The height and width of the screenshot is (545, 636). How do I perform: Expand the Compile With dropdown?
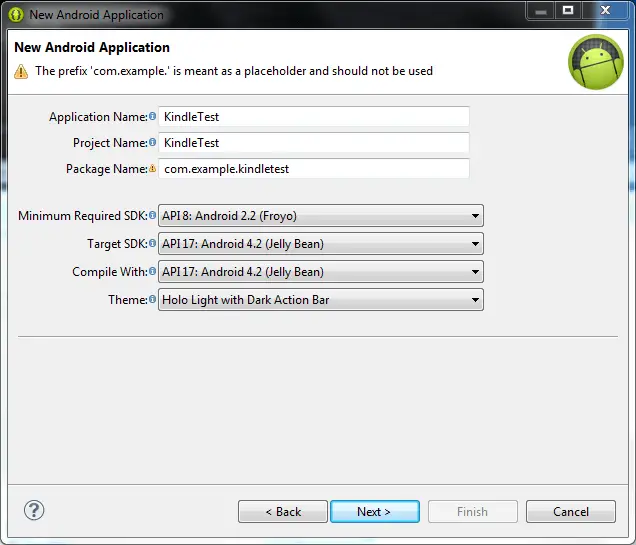click(475, 272)
